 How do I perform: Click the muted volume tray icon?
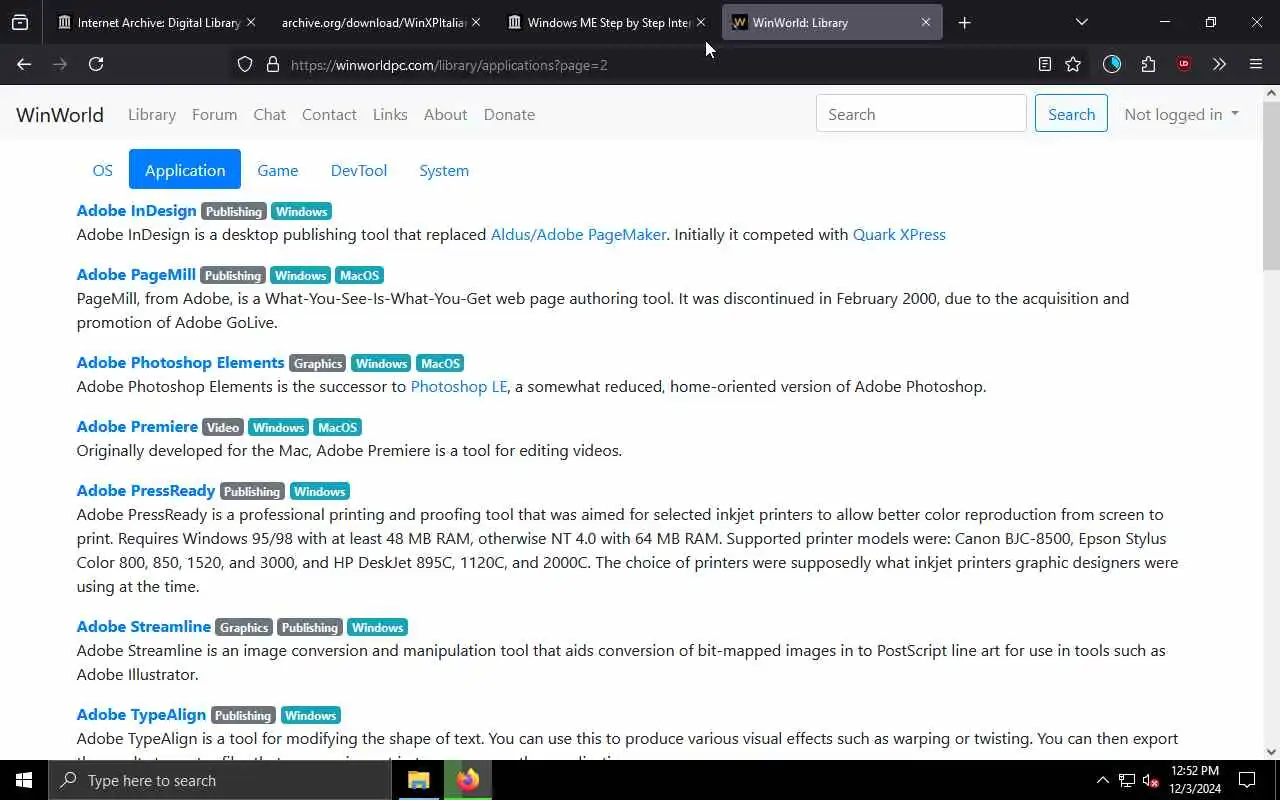pyautogui.click(x=1151, y=780)
